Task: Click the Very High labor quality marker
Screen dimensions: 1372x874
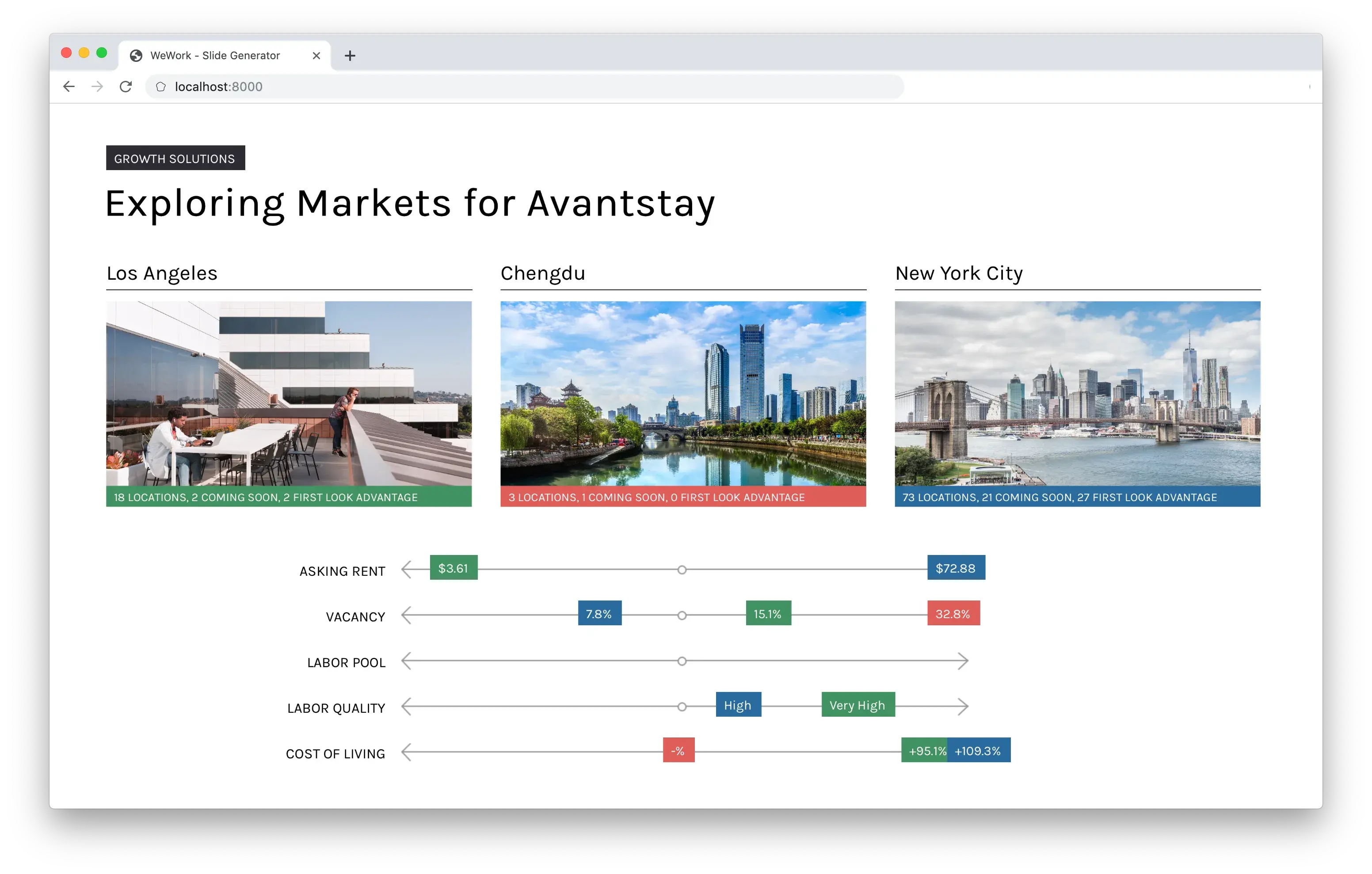Action: pyautogui.click(x=857, y=705)
